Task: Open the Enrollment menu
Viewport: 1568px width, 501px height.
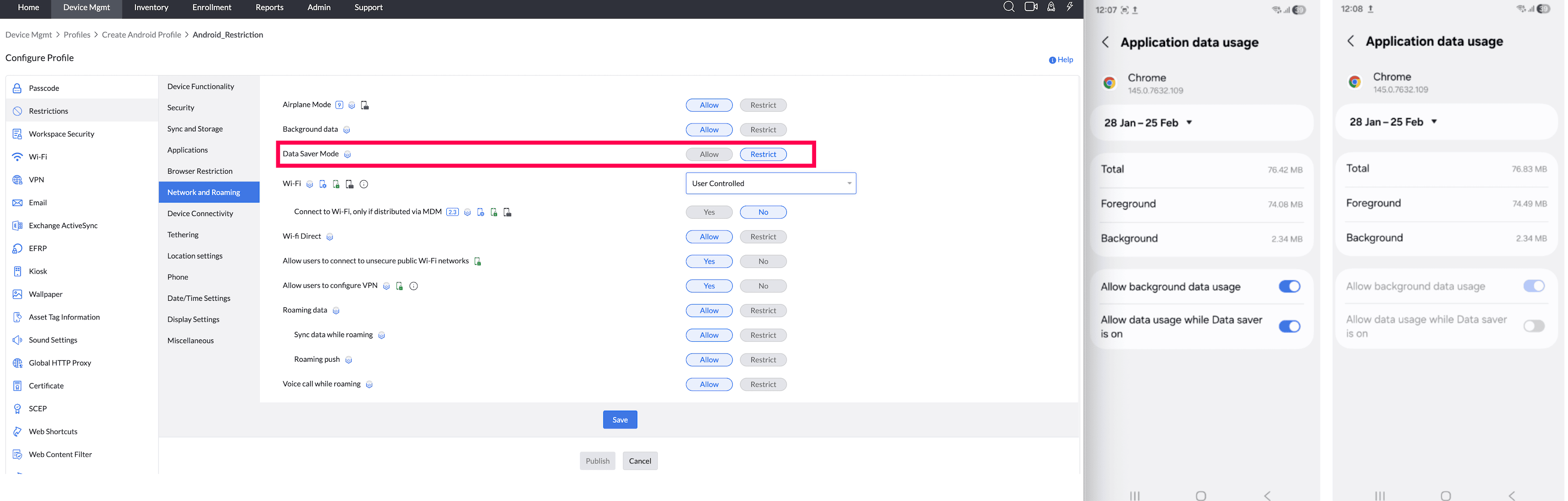Action: click(x=212, y=7)
